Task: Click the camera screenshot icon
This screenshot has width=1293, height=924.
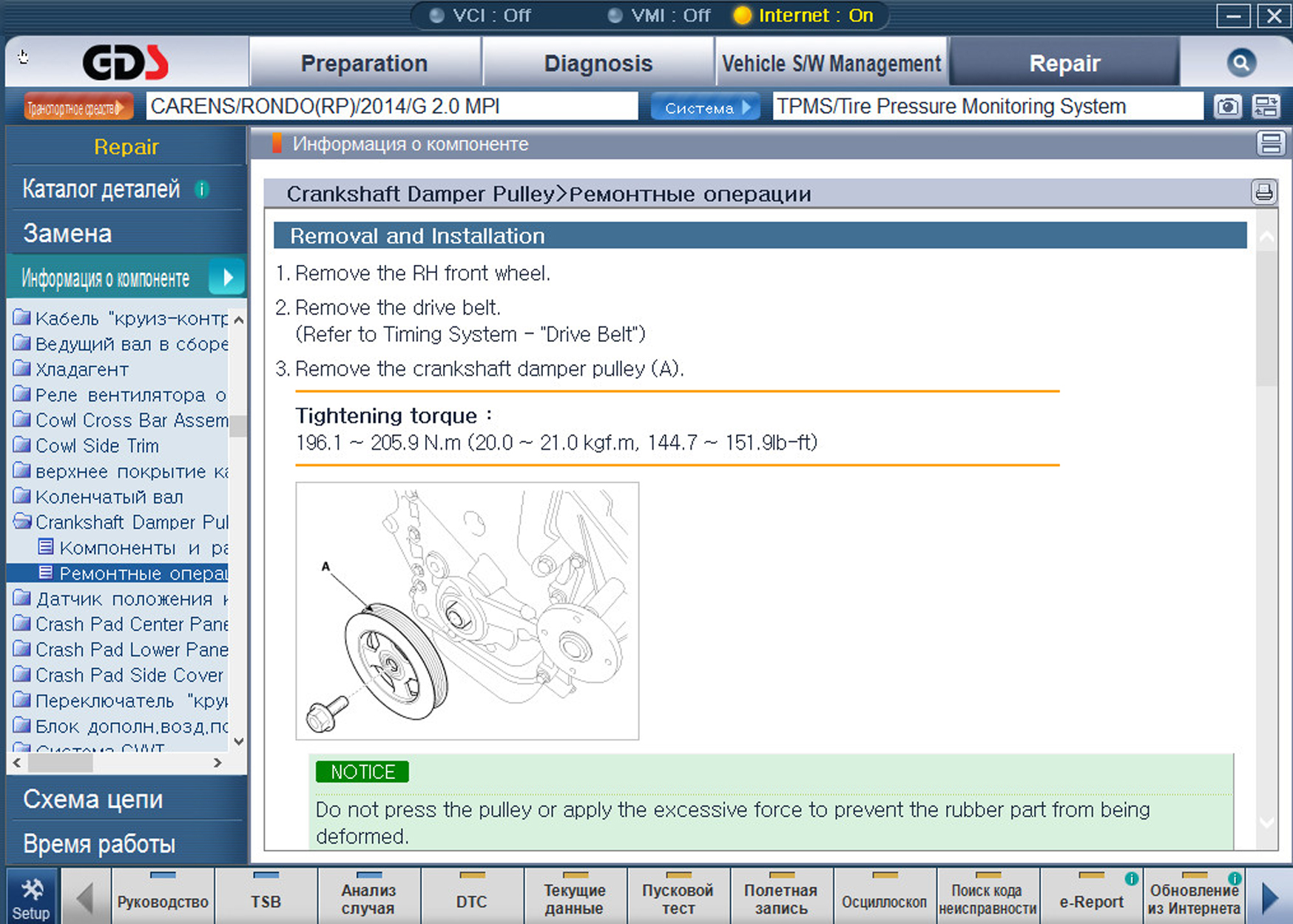Action: [x=1227, y=107]
